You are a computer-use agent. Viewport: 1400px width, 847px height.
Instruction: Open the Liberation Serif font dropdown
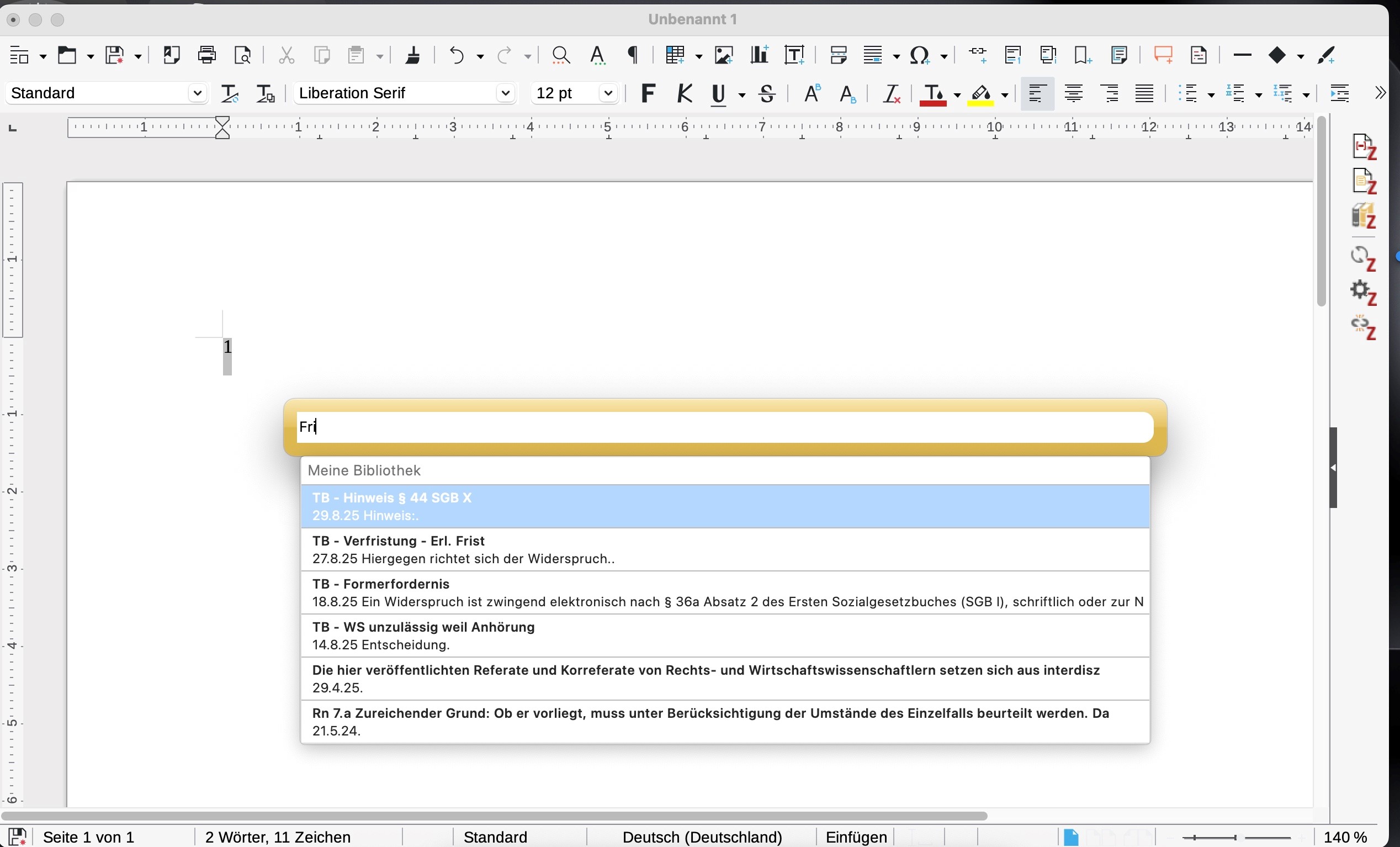505,93
